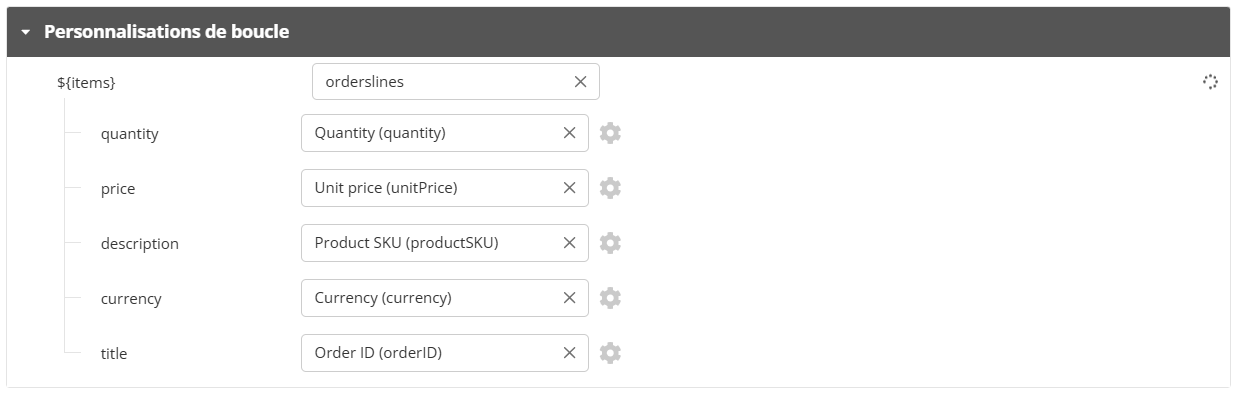Open settings gear for title field
Viewport: 1242px width, 397px height.
[x=610, y=353]
